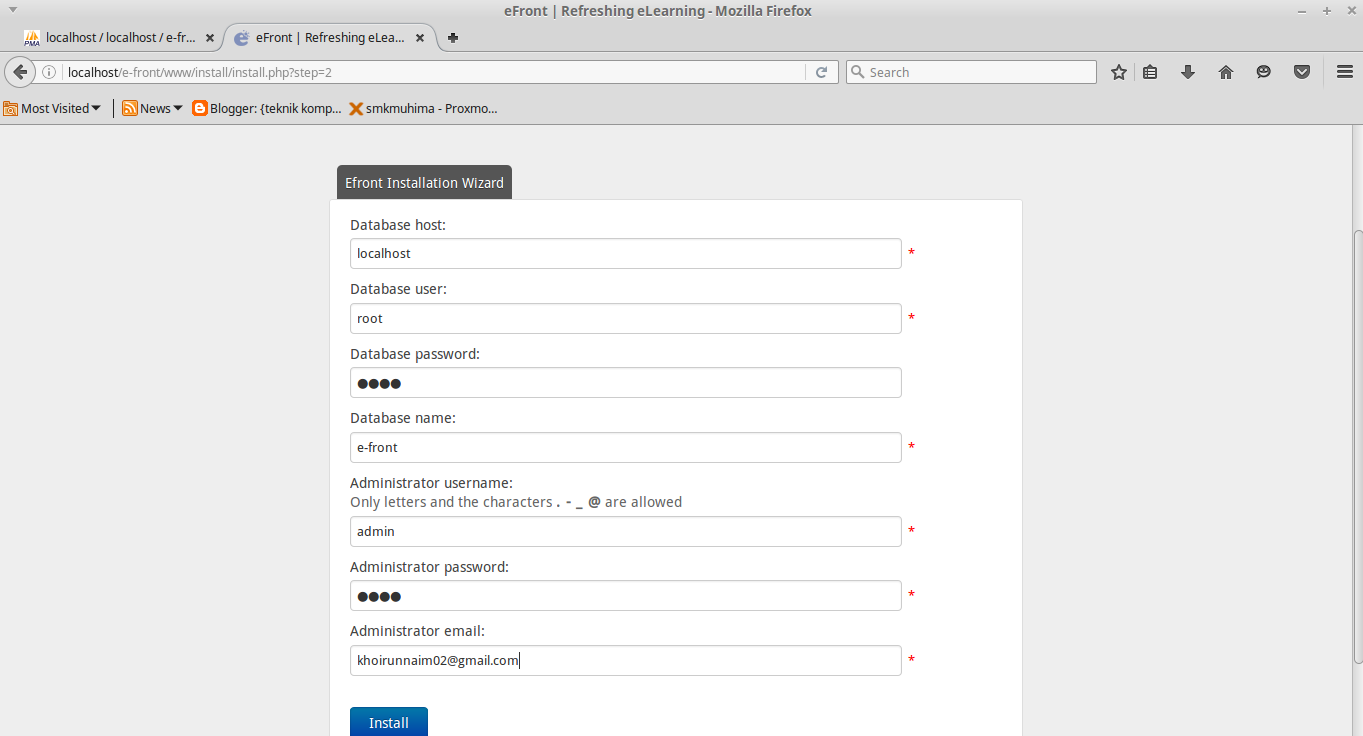Focus the Administrator username field
The width and height of the screenshot is (1363, 736).
click(x=626, y=531)
